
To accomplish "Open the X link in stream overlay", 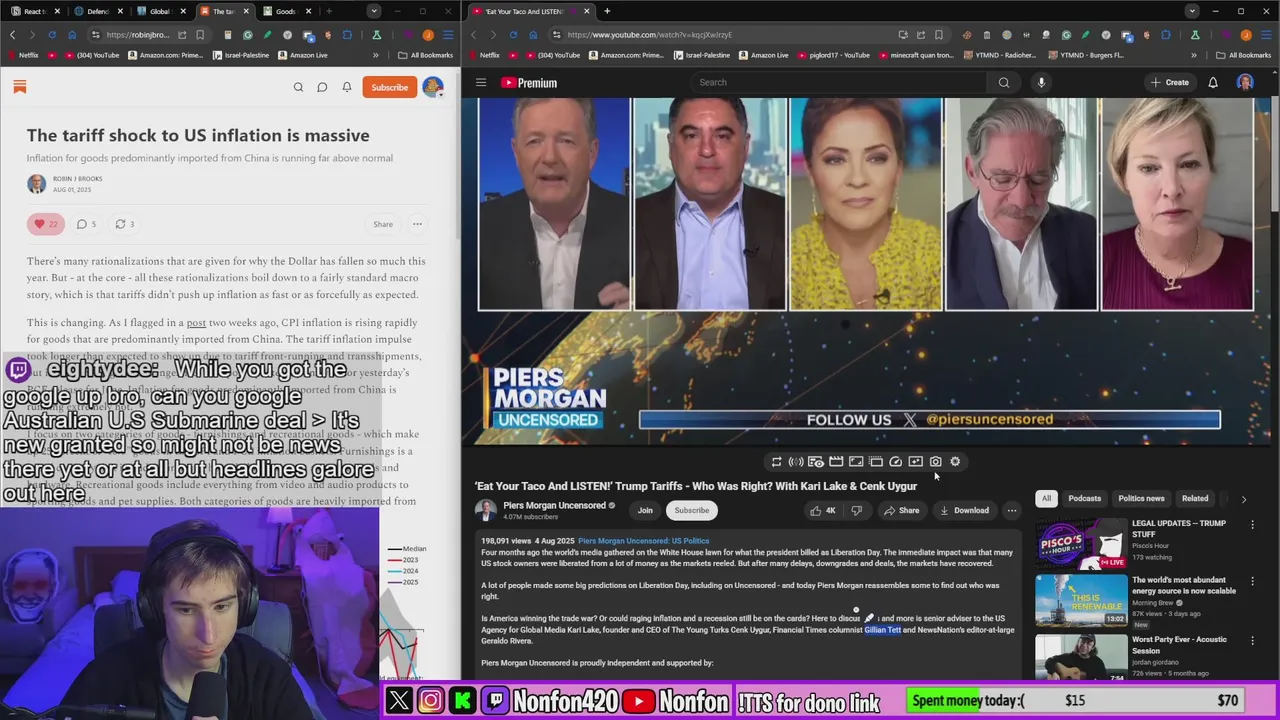I will click(399, 701).
